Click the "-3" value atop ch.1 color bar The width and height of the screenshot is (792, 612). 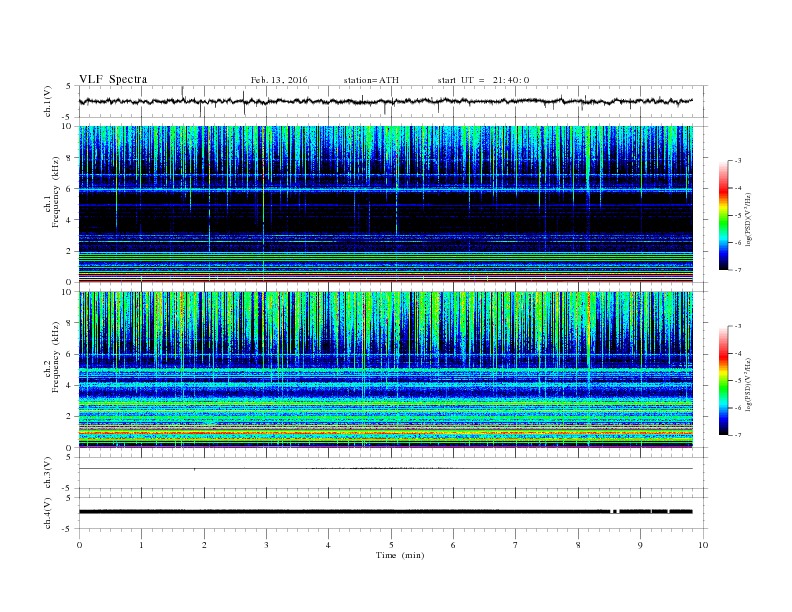(737, 161)
